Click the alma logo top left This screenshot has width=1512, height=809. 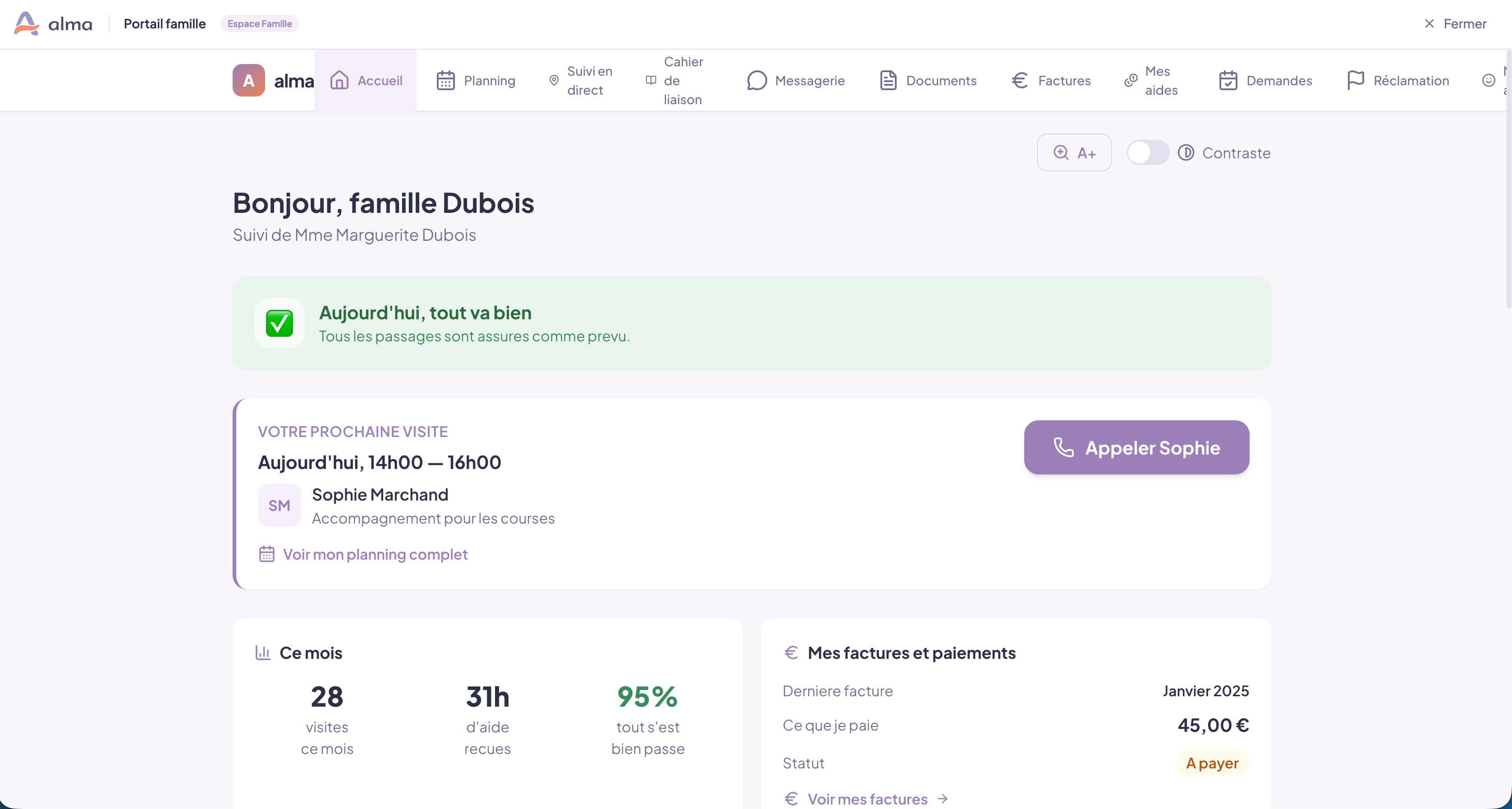click(53, 23)
